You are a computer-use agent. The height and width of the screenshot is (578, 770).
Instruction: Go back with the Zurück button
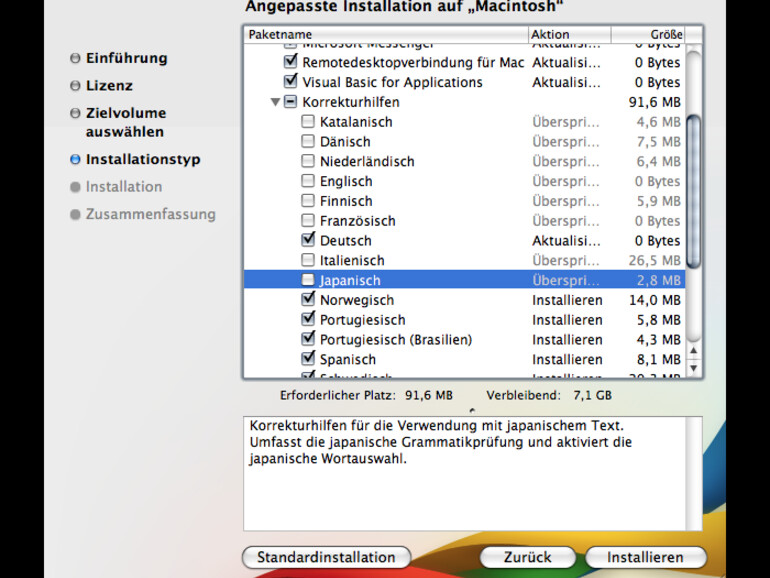pos(527,557)
